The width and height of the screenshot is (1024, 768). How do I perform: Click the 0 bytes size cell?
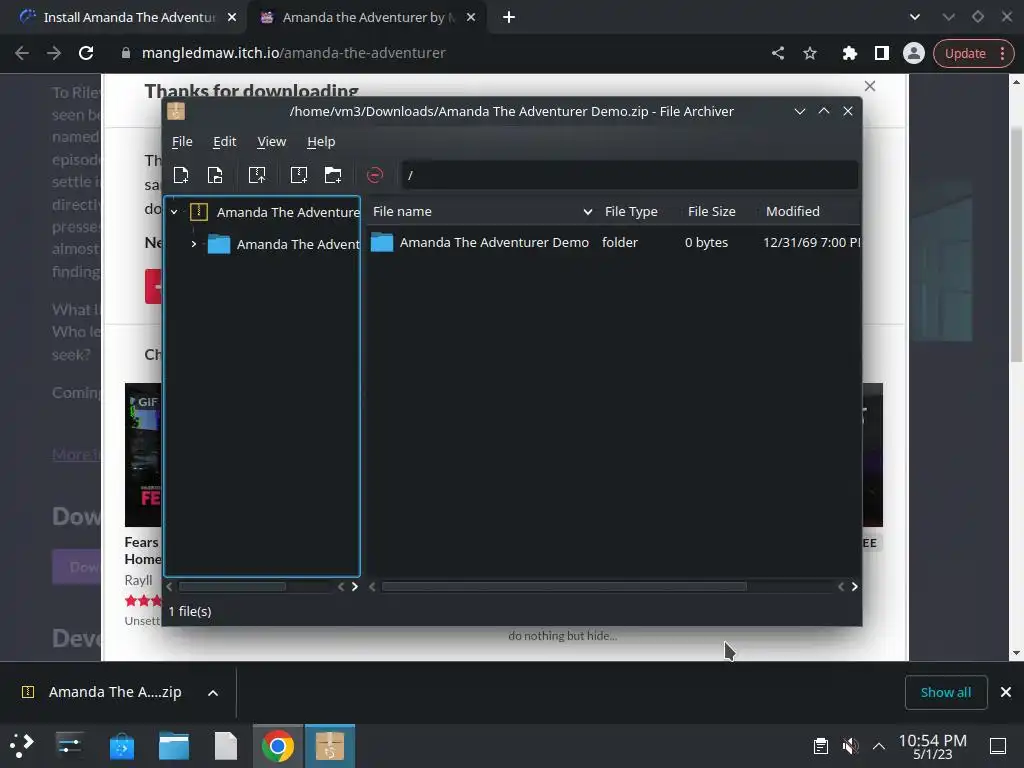tap(707, 242)
